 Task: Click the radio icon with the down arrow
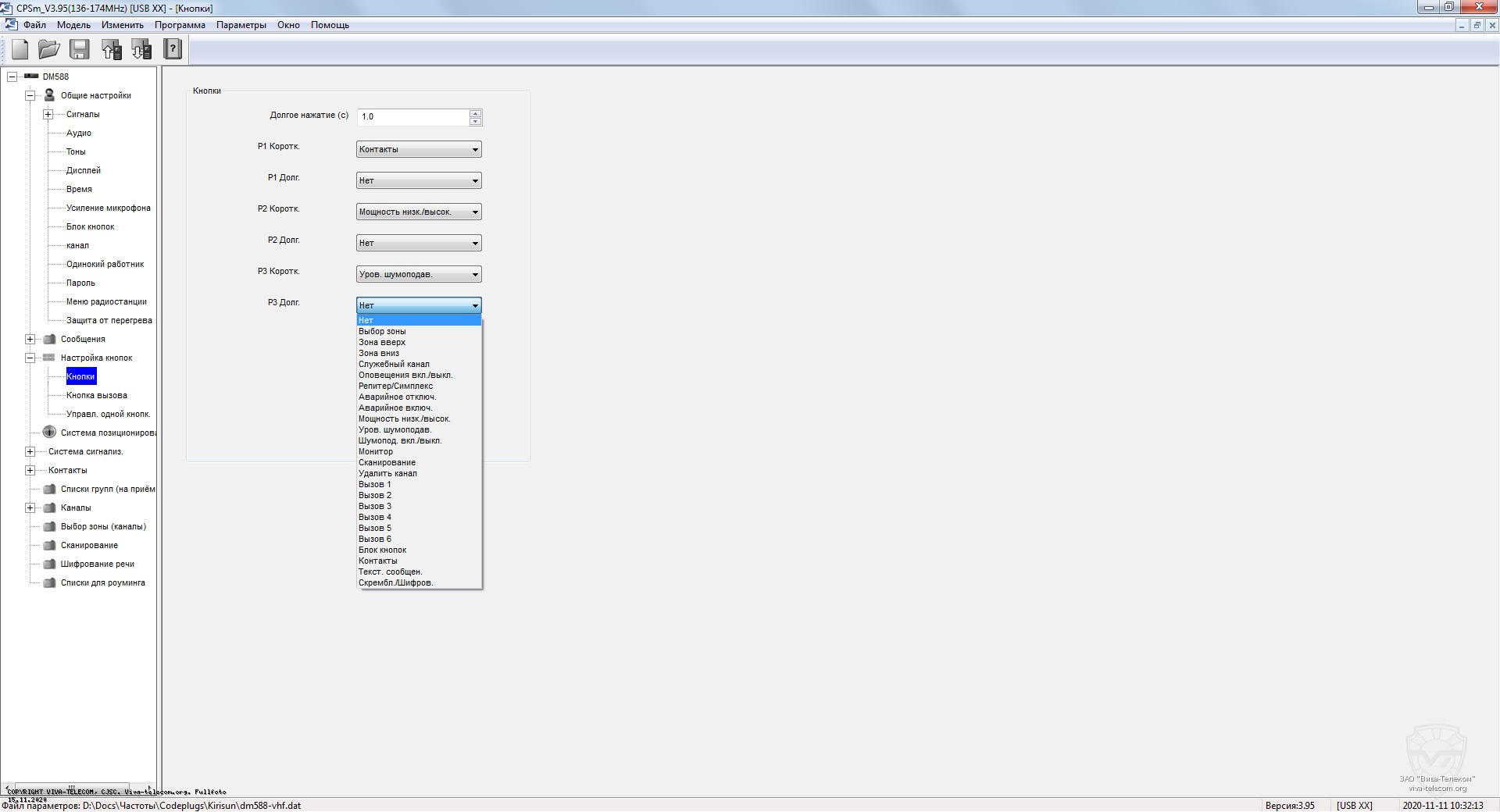pyautogui.click(x=141, y=49)
